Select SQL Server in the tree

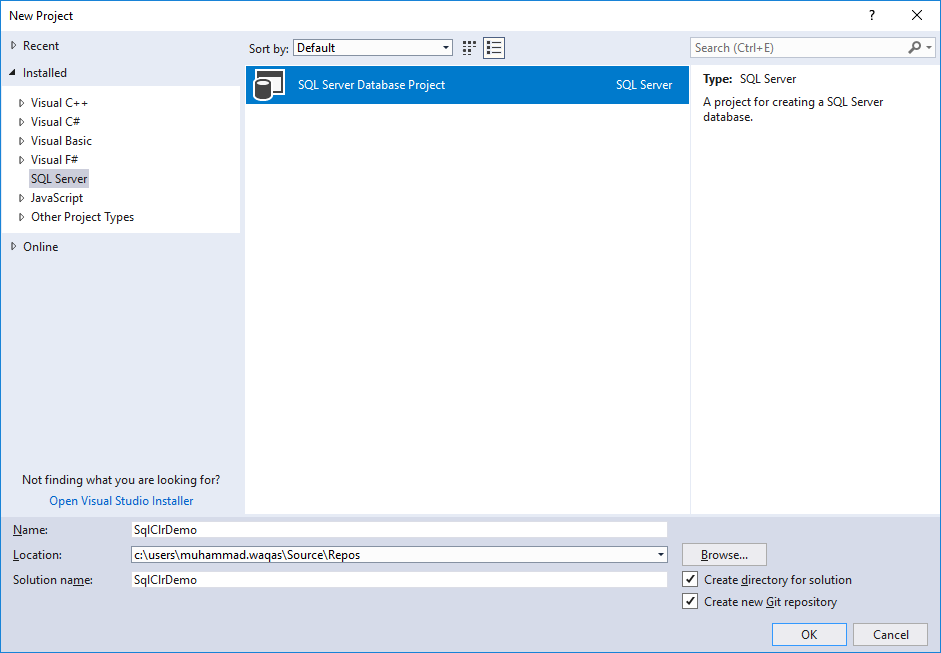coord(59,179)
